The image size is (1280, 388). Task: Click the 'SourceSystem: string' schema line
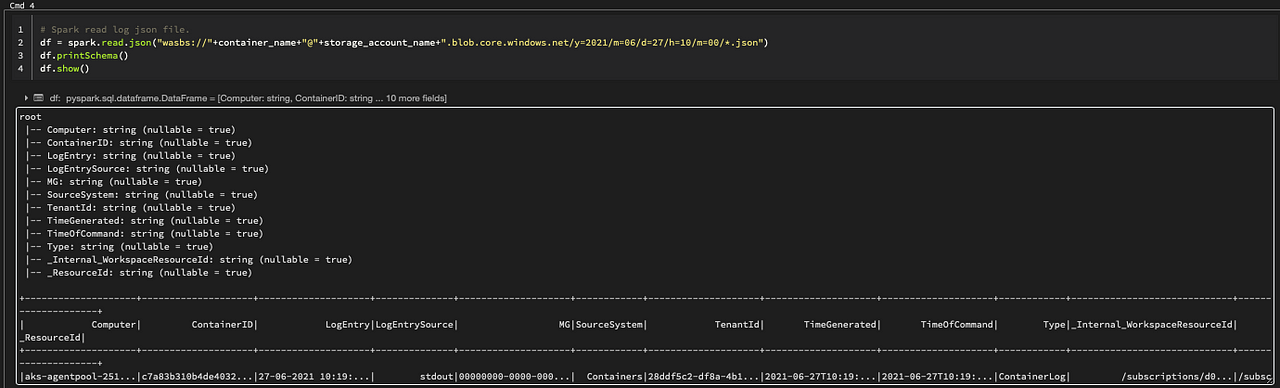tap(142, 195)
